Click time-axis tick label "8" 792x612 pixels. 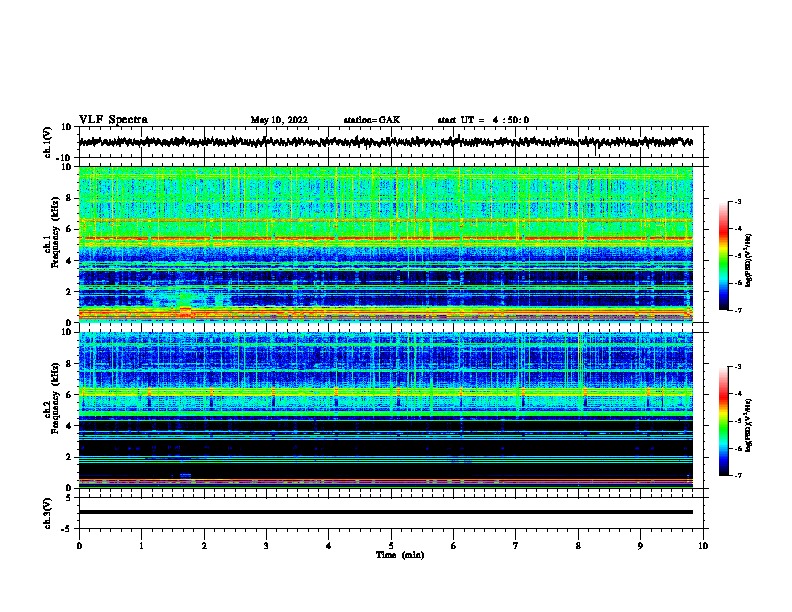578,546
